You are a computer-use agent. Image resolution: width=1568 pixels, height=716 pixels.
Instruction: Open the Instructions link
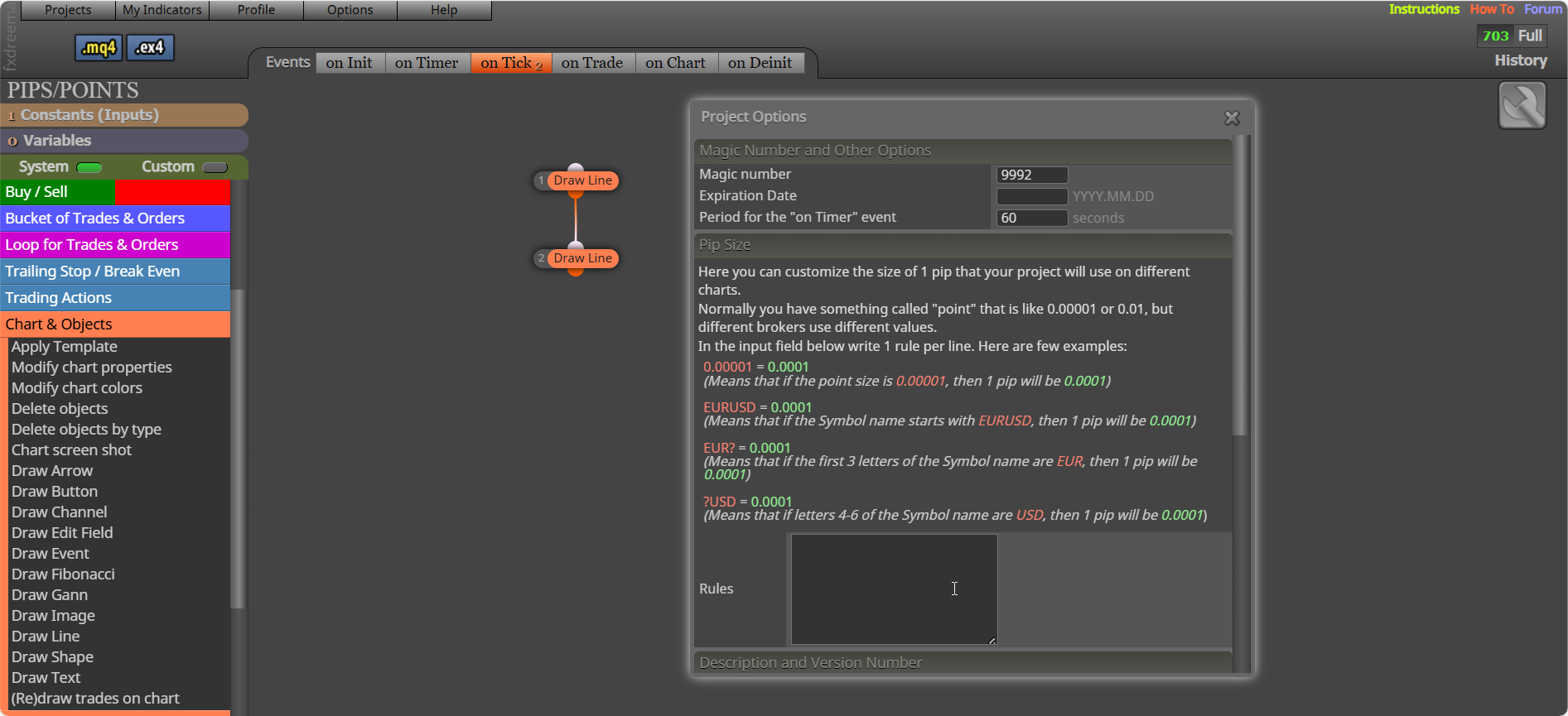coord(1424,9)
